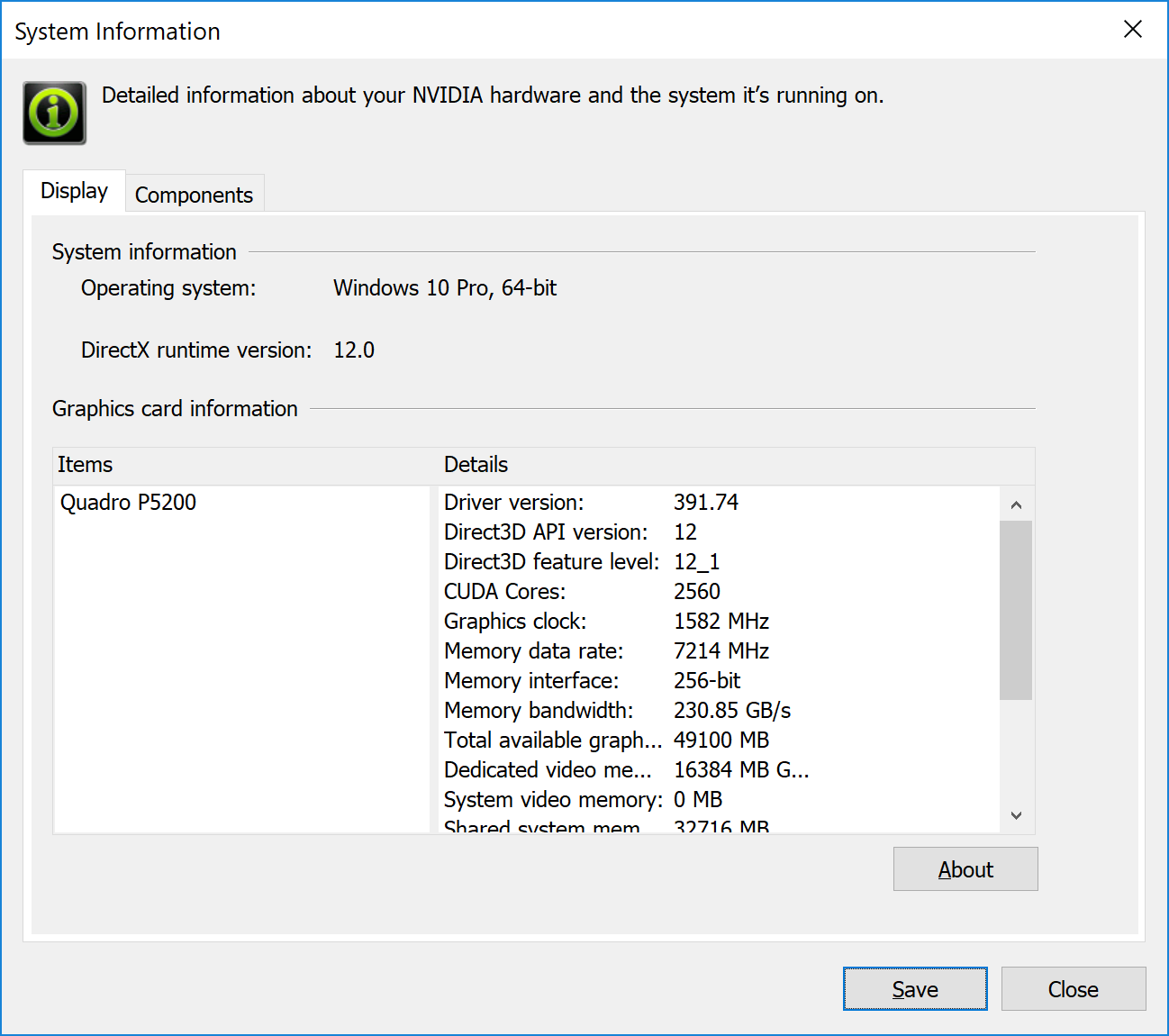The image size is (1169, 1036).
Task: Click the About button
Action: tap(965, 869)
